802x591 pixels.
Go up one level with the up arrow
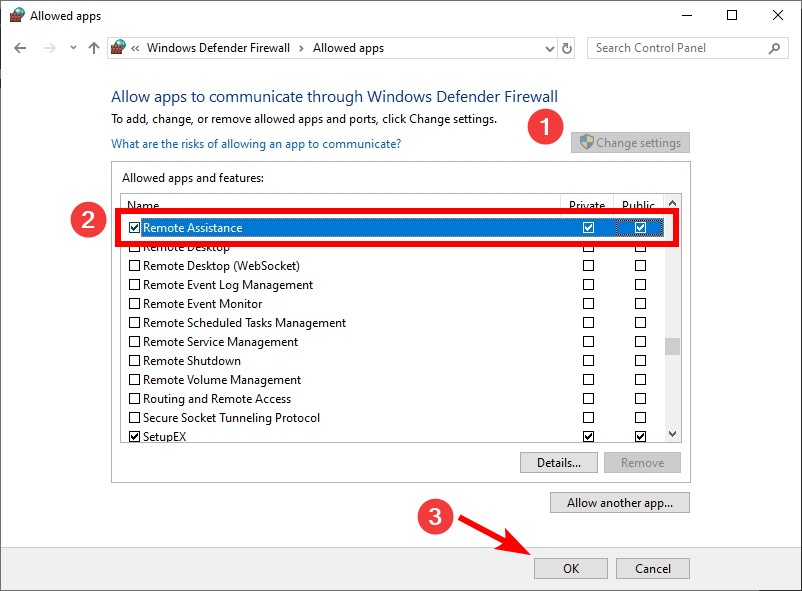(94, 48)
